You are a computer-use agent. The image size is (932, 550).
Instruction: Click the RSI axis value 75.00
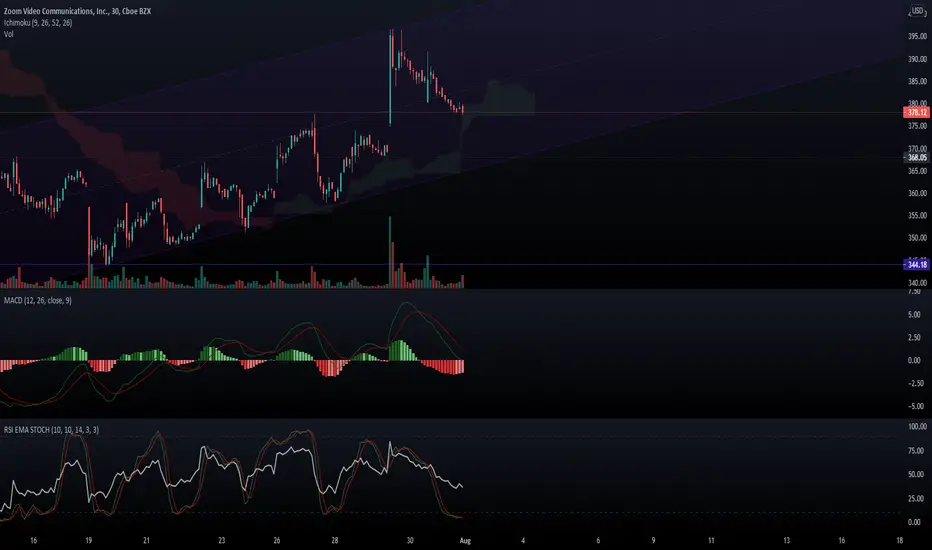point(916,451)
